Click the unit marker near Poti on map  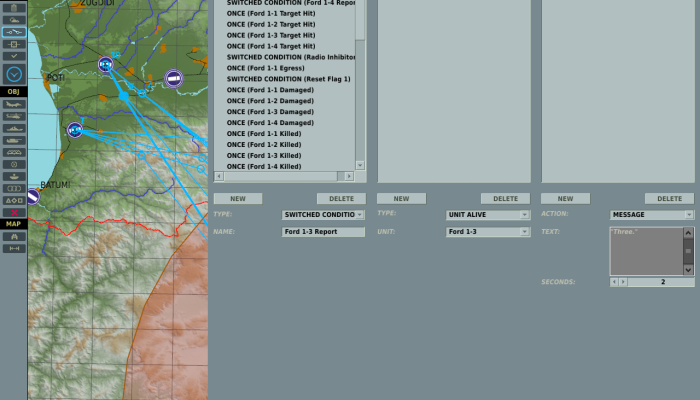[x=106, y=65]
